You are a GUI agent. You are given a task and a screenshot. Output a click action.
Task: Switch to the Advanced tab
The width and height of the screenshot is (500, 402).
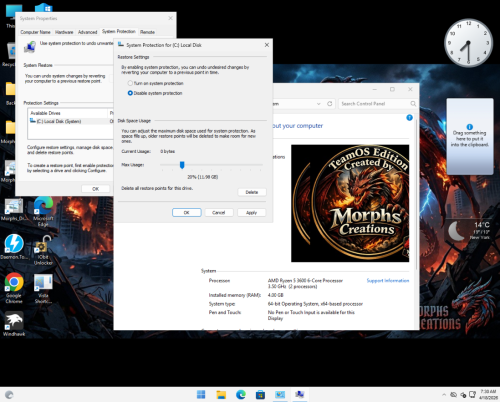pos(87,32)
